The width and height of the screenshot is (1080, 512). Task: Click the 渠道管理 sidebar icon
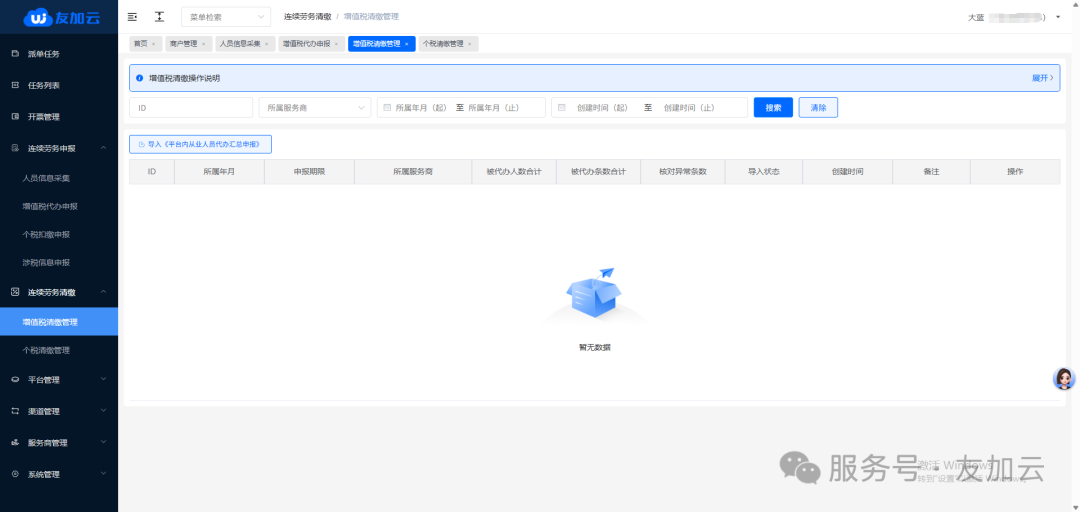15,411
